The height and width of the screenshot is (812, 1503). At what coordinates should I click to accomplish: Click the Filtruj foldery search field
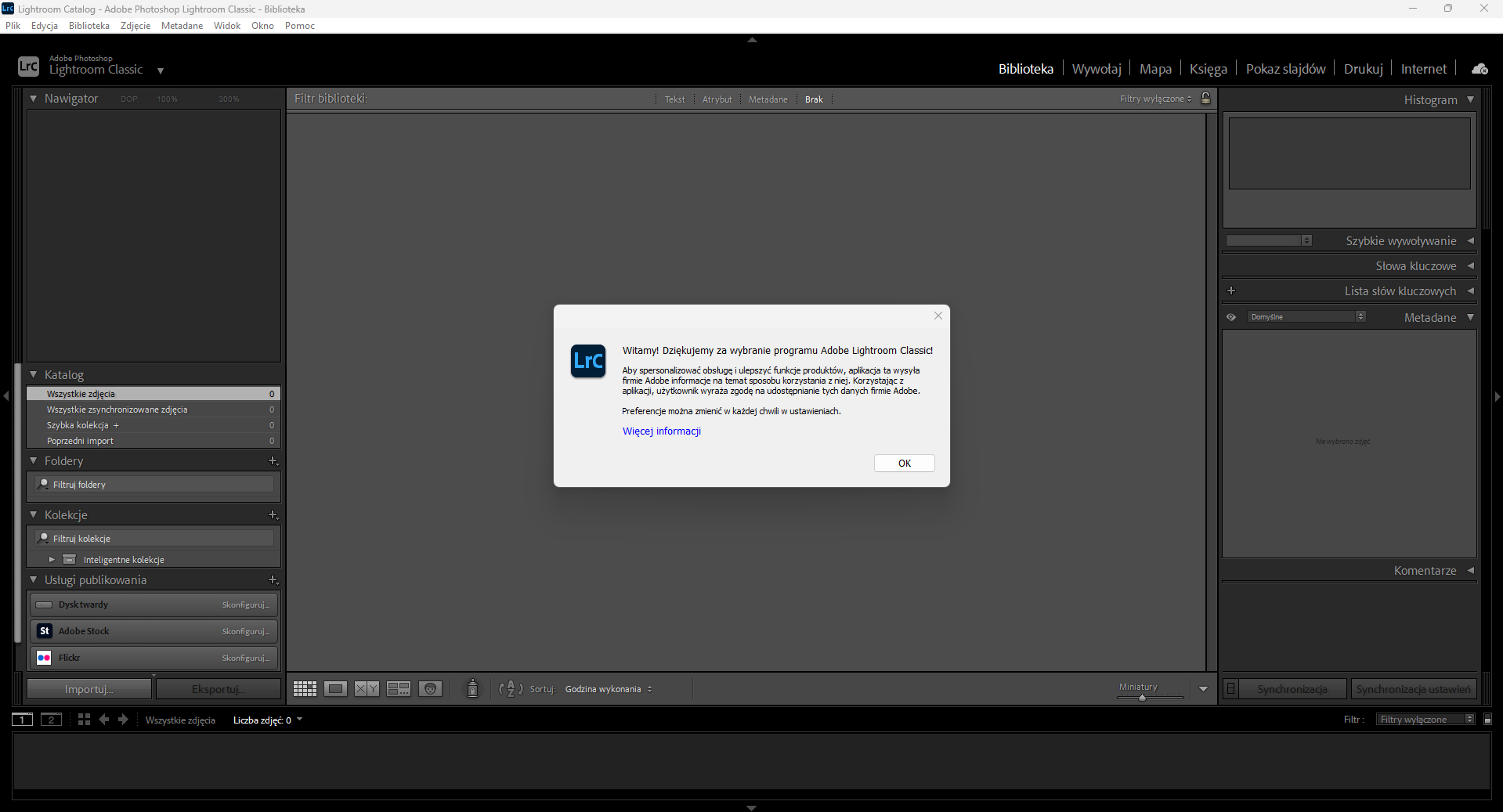[x=154, y=485]
